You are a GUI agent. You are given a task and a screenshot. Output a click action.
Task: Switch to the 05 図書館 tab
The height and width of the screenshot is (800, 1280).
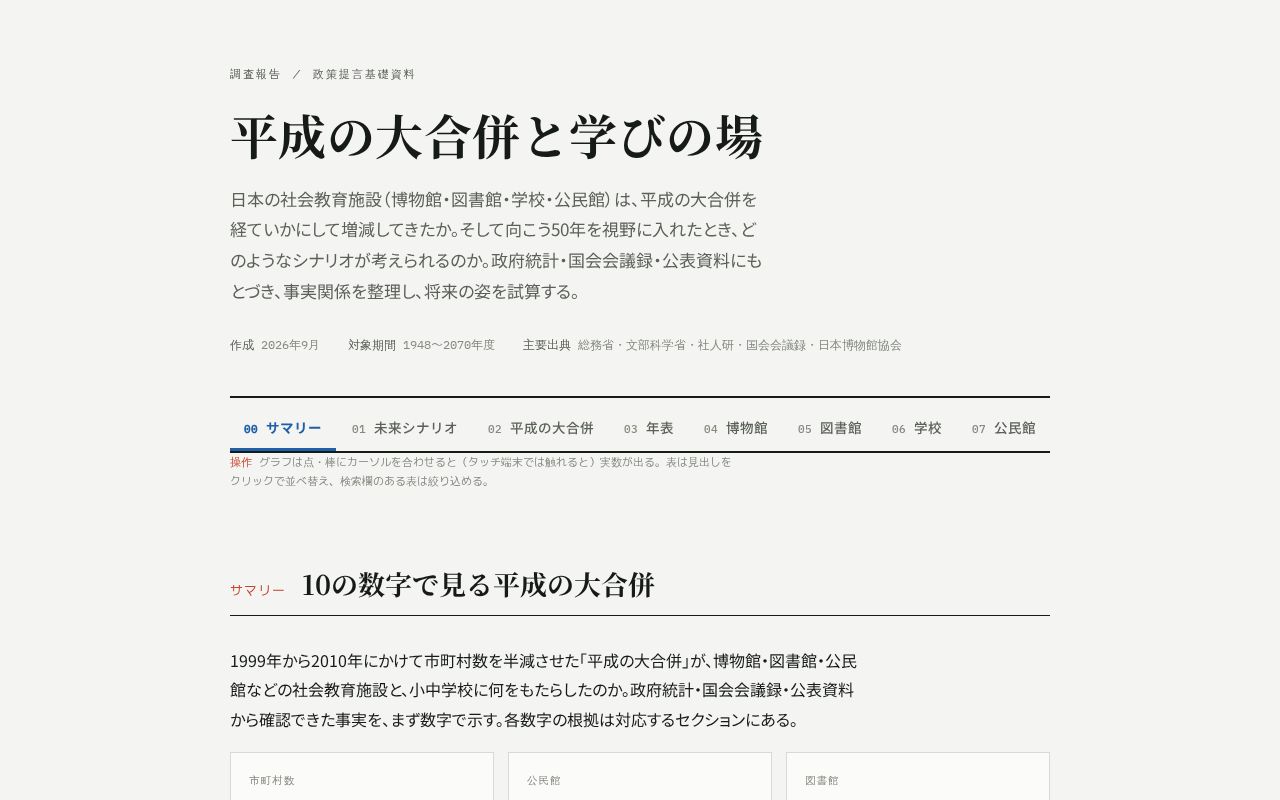[x=830, y=428]
